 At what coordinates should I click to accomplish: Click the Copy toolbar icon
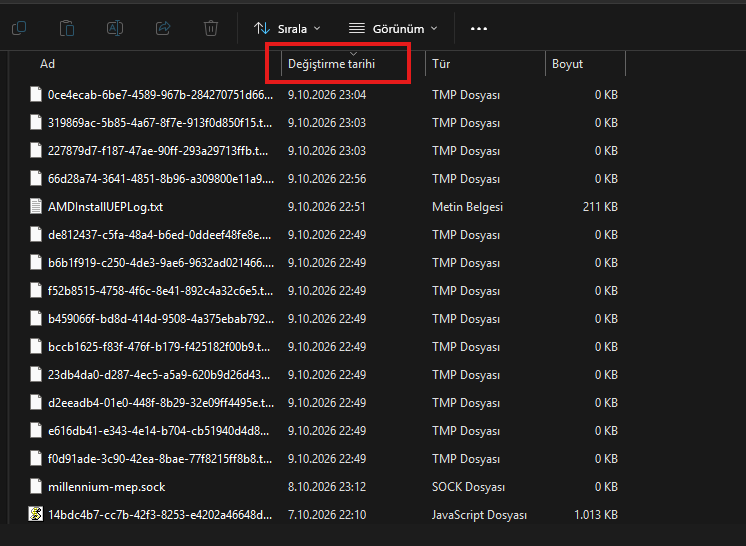tap(19, 28)
